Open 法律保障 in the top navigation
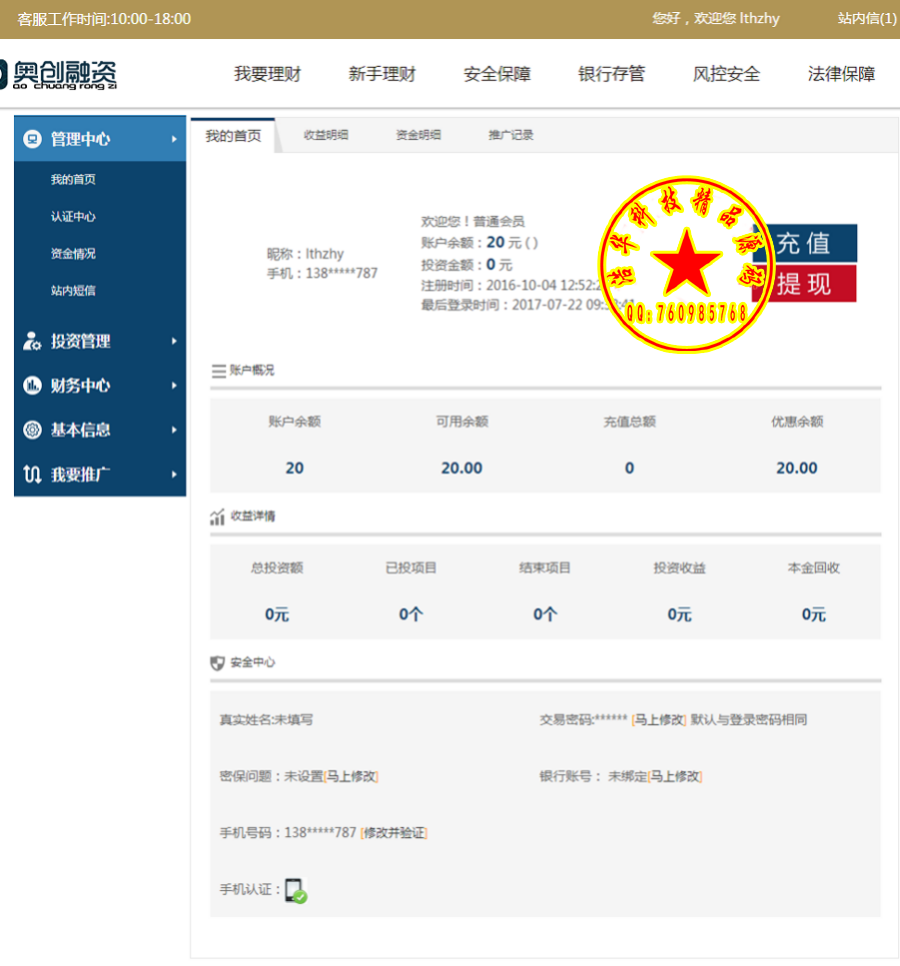 (841, 74)
